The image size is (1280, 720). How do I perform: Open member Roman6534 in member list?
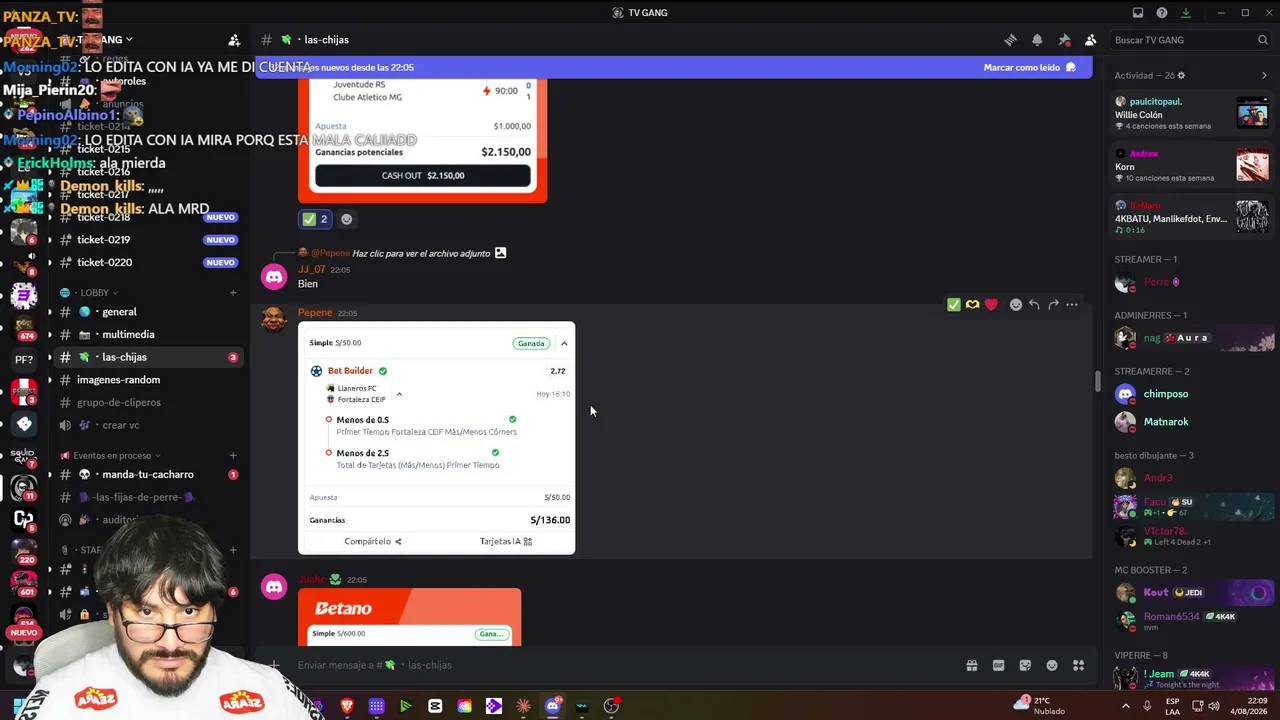(x=1190, y=620)
